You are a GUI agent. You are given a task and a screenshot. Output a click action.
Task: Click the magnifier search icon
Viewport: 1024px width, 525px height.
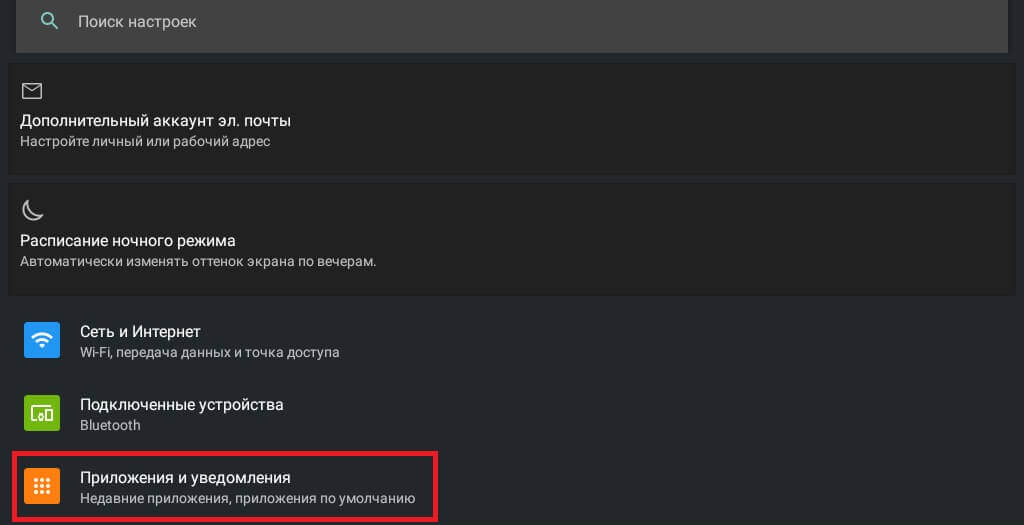[50, 21]
